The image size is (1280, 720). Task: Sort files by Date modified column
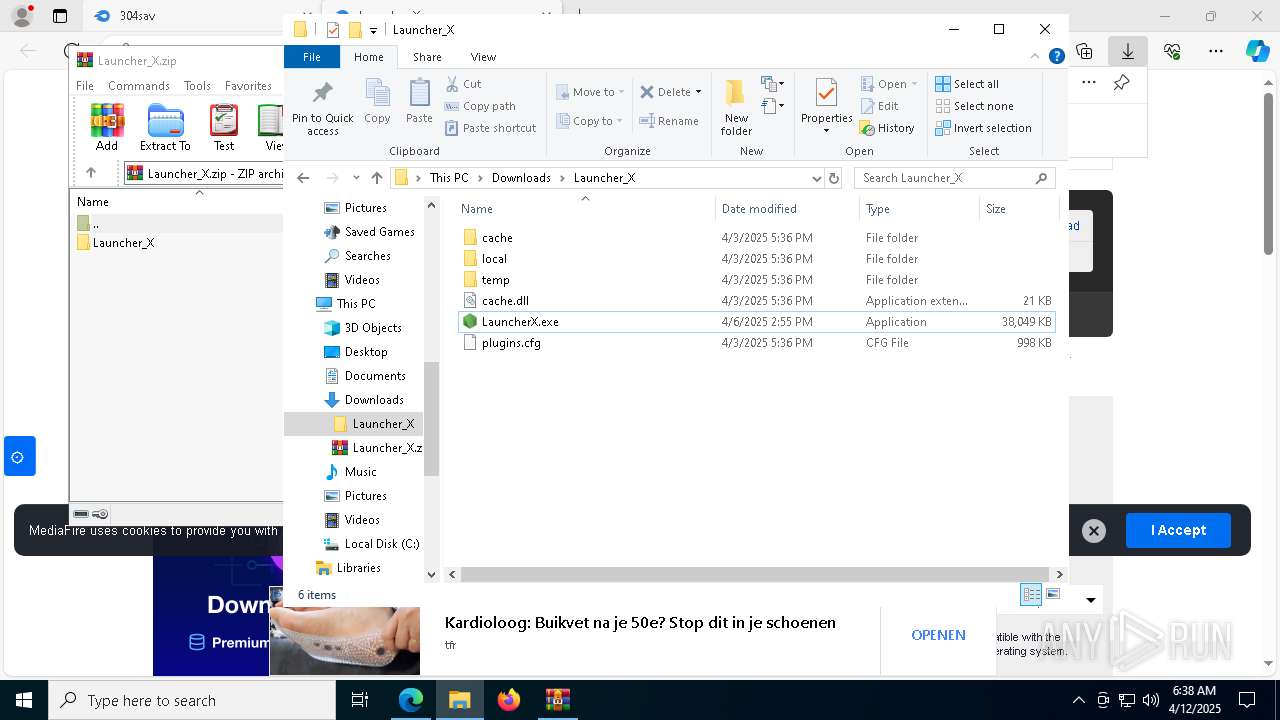(787, 209)
